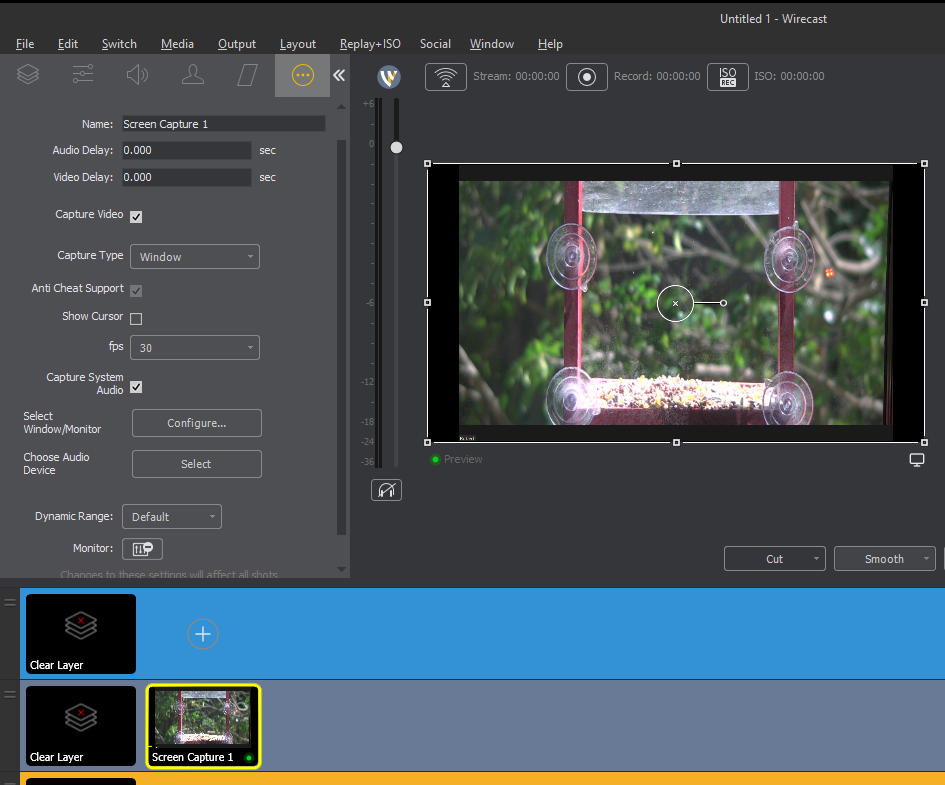The width and height of the screenshot is (945, 785).
Task: Open the person silhouette tab icon
Action: pyautogui.click(x=192, y=75)
